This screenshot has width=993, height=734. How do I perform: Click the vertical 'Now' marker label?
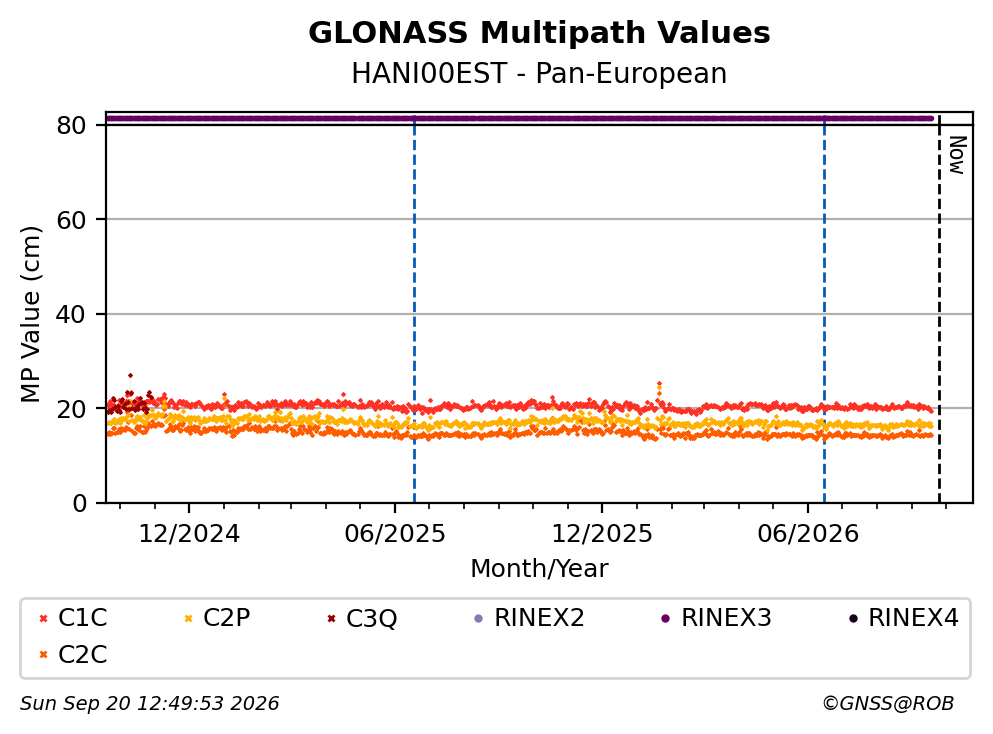tap(957, 155)
